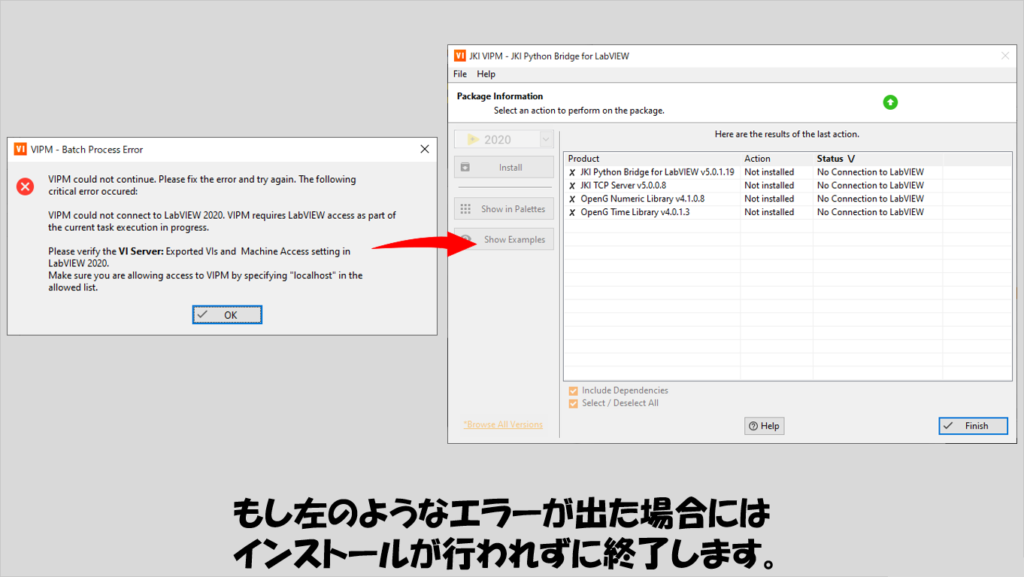Click the Show in Palettes grid icon
This screenshot has height=577, width=1024.
pyautogui.click(x=465, y=209)
